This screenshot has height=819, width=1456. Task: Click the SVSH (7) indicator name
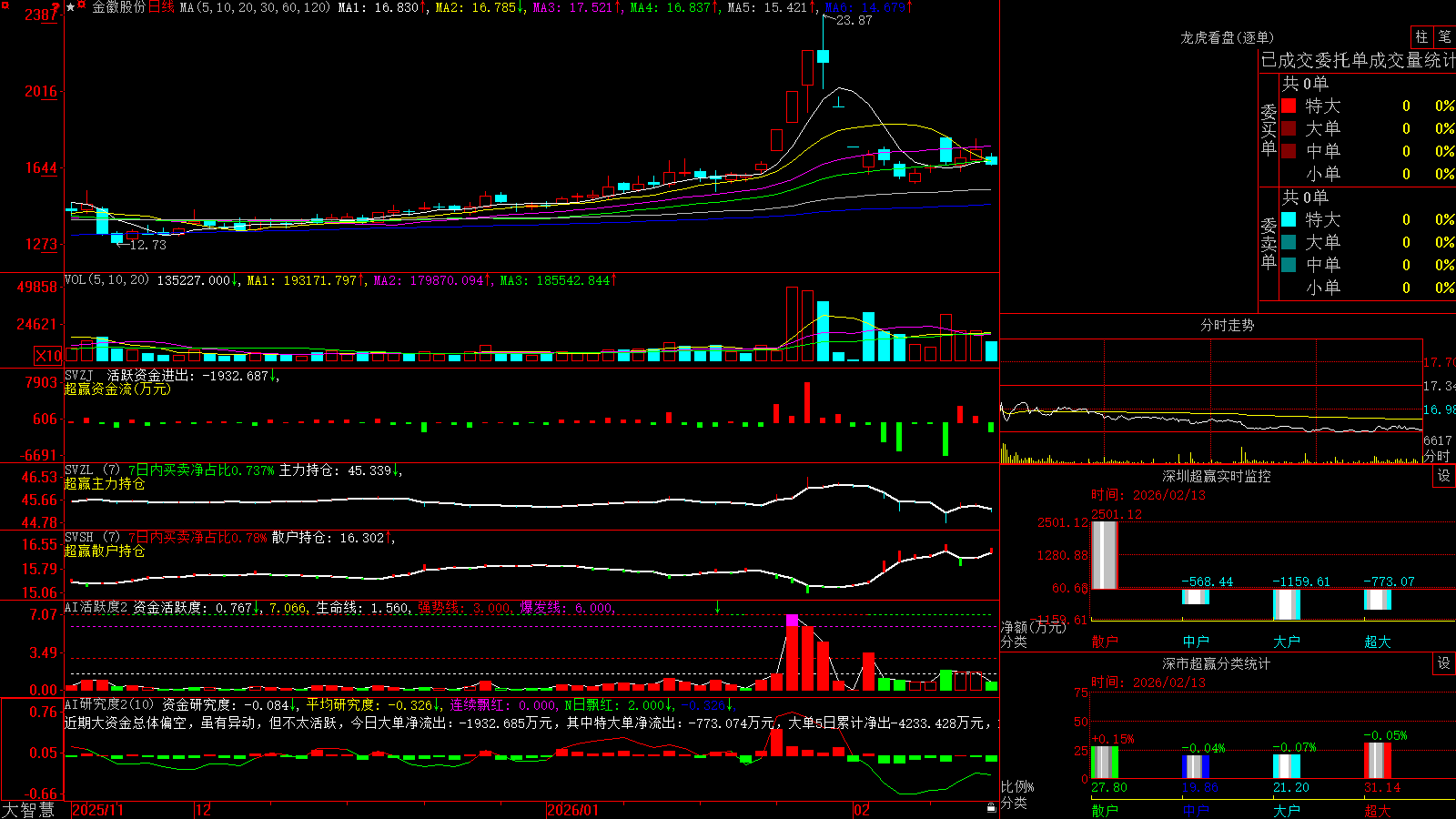[93, 537]
